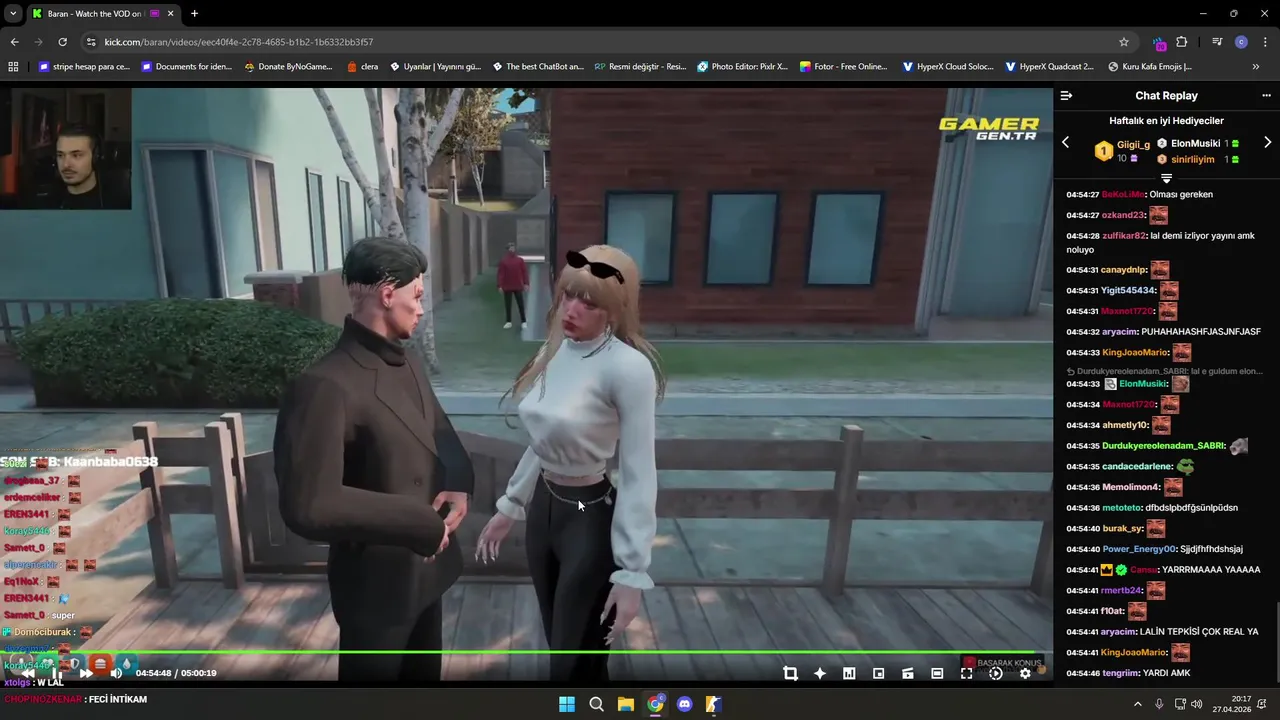This screenshot has width=1280, height=720.
Task: Open the best ChatBot bookmark
Action: coord(538,67)
